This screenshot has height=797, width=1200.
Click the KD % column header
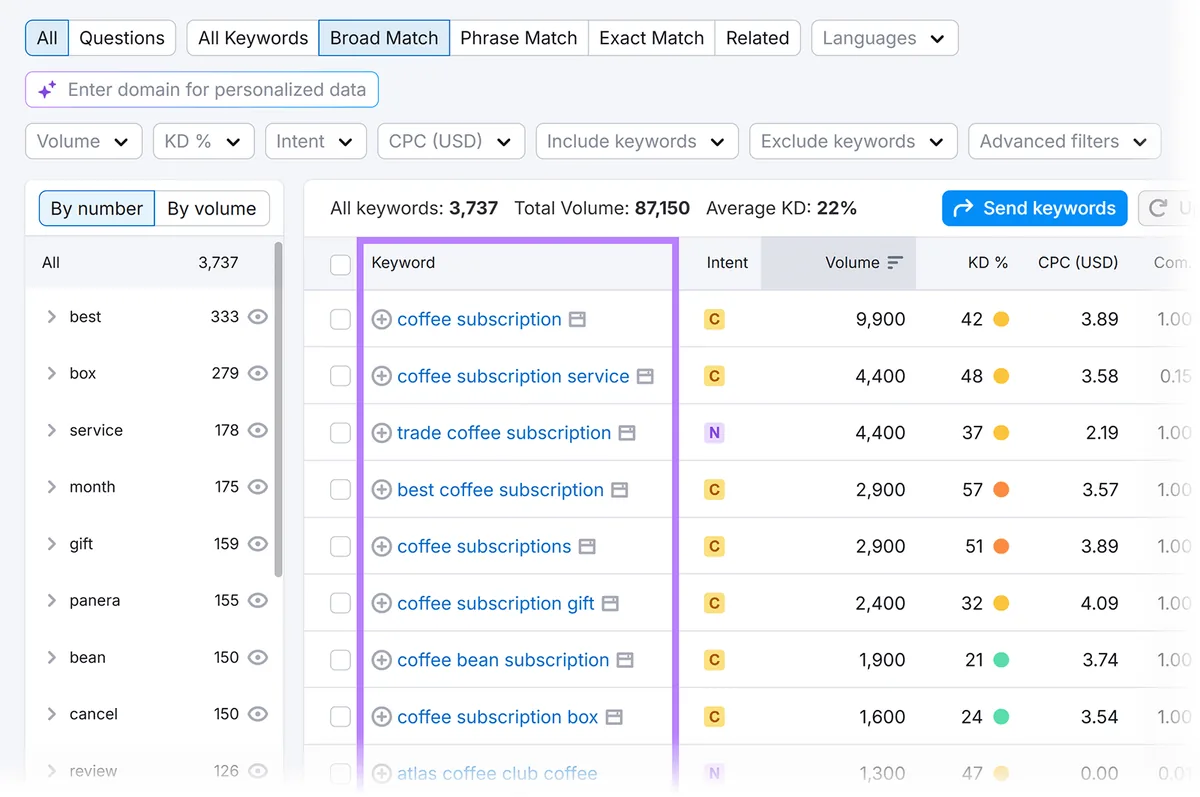[x=988, y=263]
